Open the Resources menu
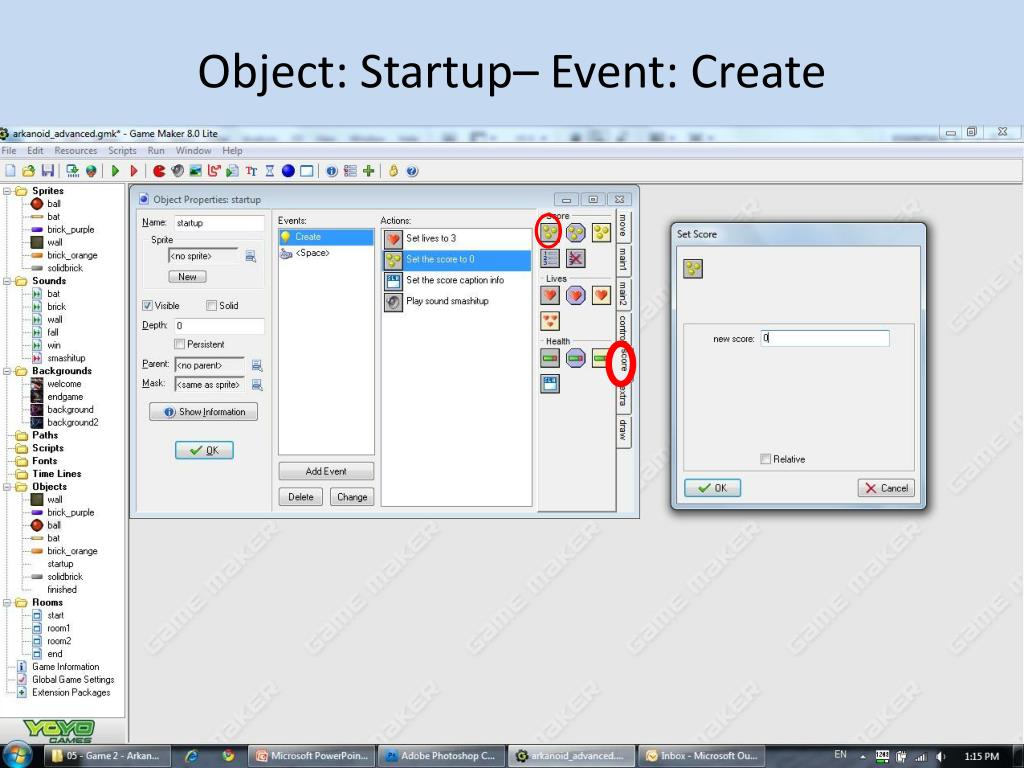The width and height of the screenshot is (1024, 768). 75,150
